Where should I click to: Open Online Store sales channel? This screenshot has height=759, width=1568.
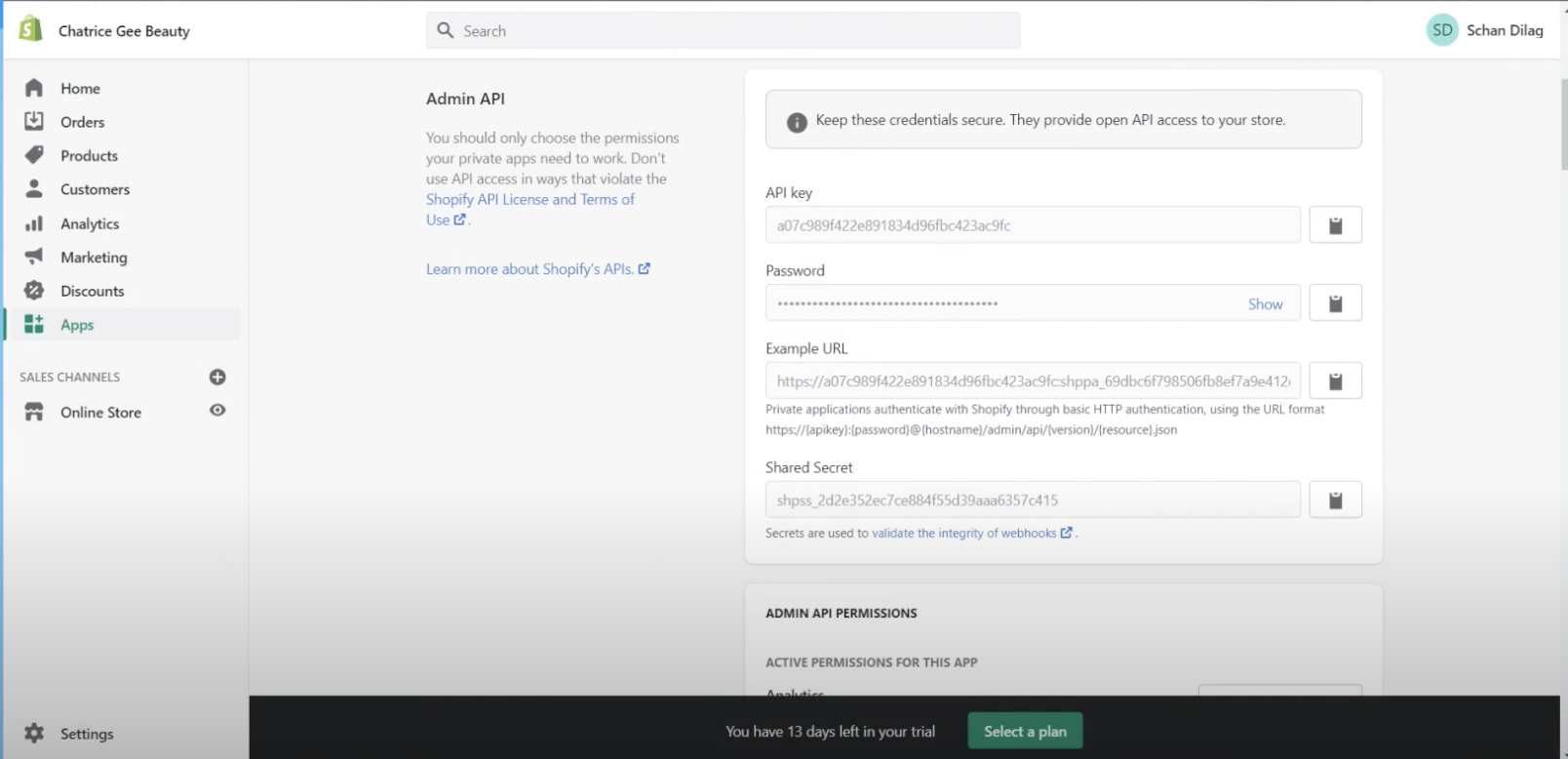(100, 412)
